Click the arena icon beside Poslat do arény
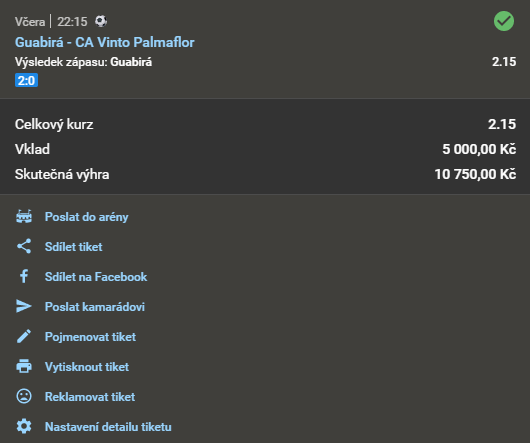 tap(24, 217)
